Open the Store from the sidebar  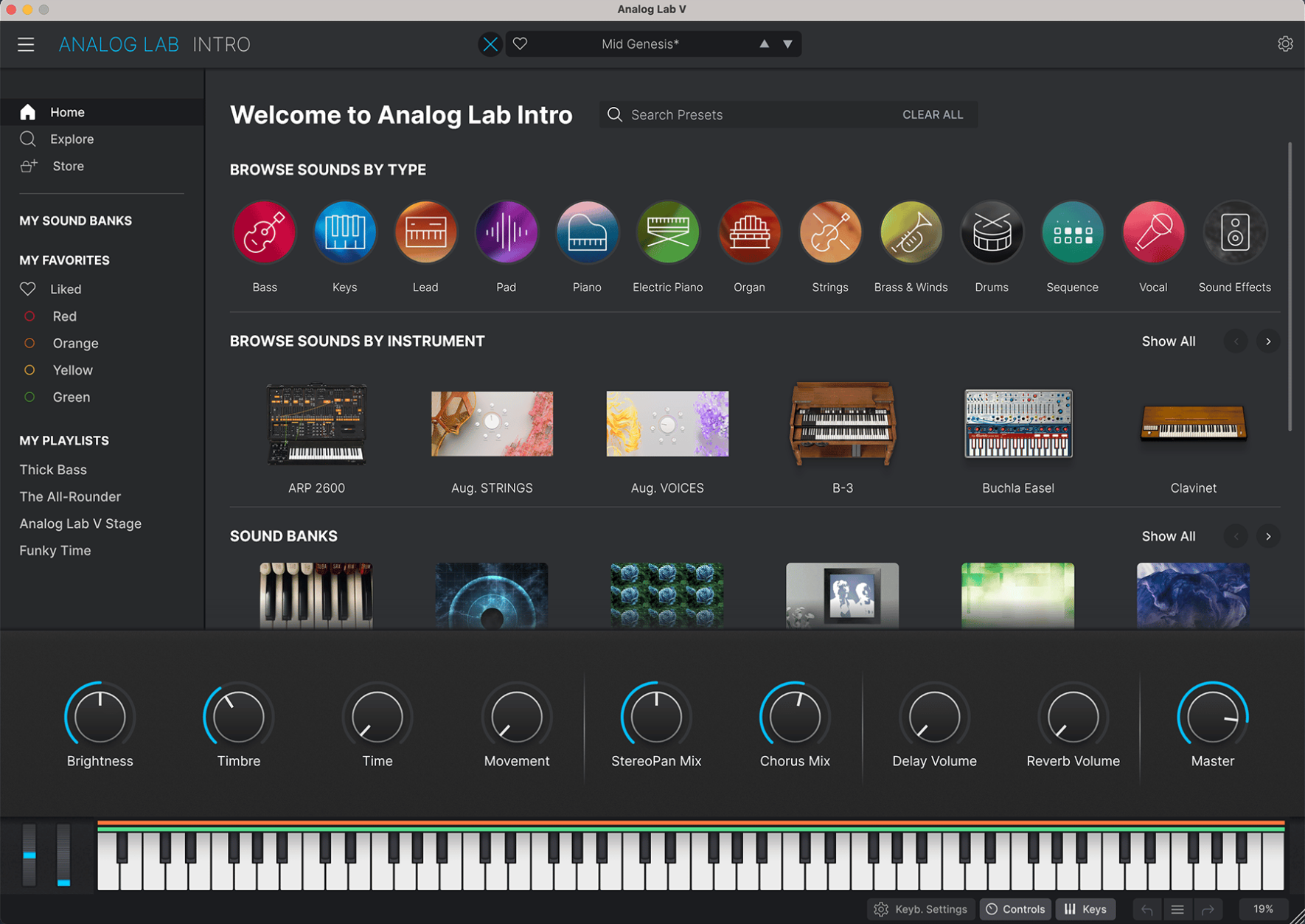pyautogui.click(x=68, y=166)
